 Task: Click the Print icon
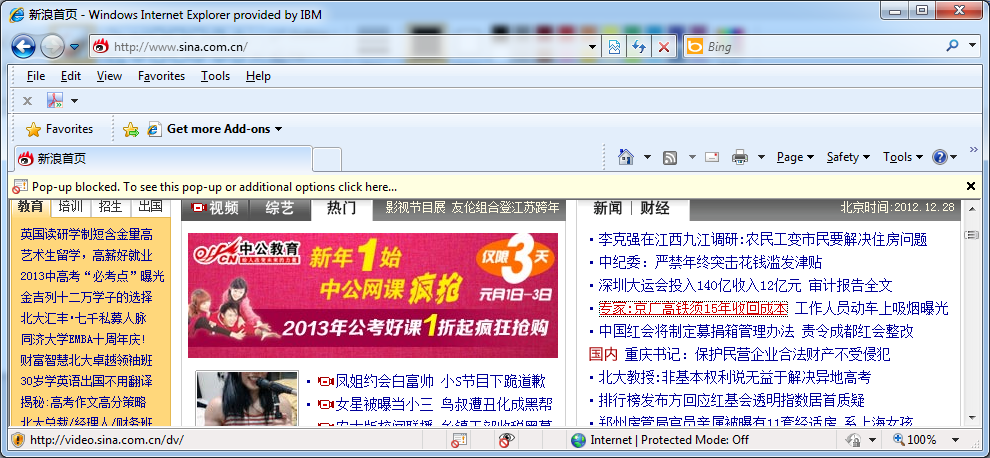pos(740,157)
